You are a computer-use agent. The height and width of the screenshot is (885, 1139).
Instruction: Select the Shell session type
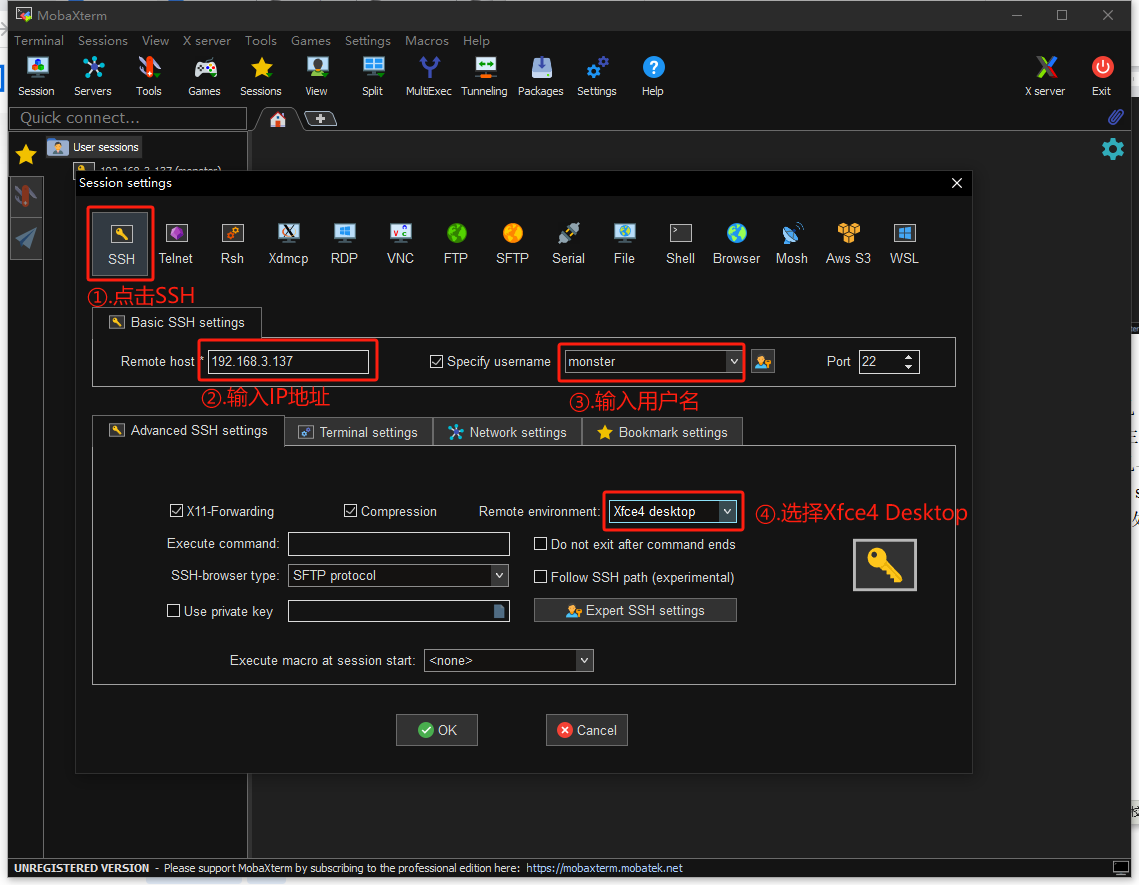(680, 244)
